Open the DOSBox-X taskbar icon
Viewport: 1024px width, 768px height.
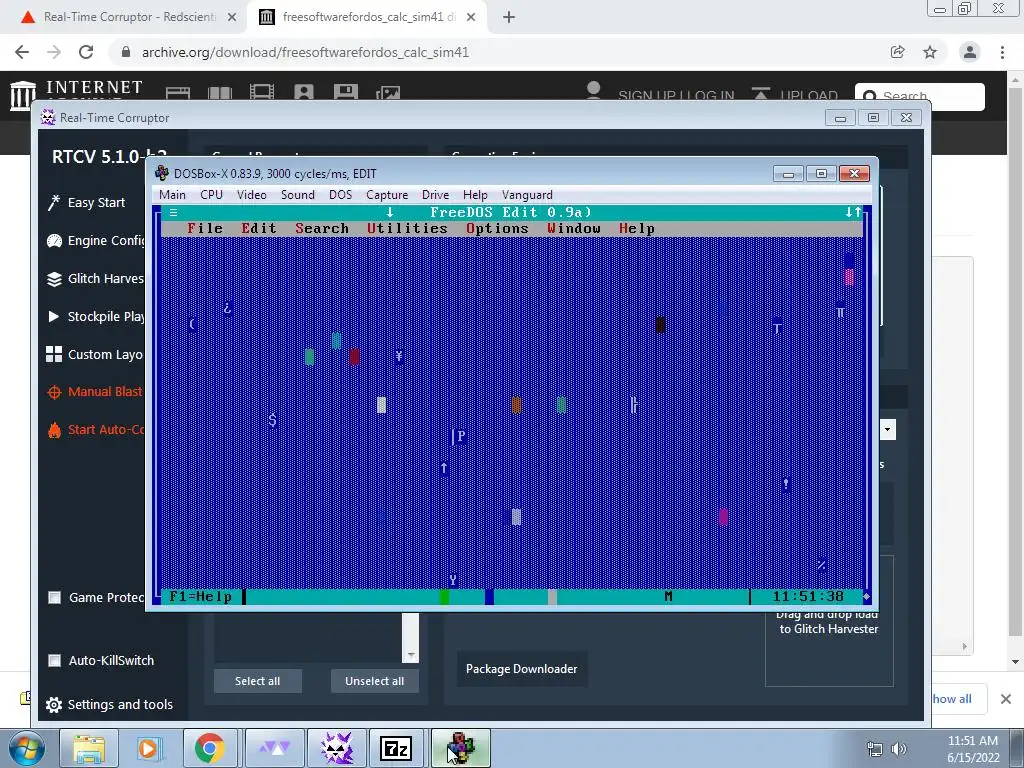[x=460, y=748]
